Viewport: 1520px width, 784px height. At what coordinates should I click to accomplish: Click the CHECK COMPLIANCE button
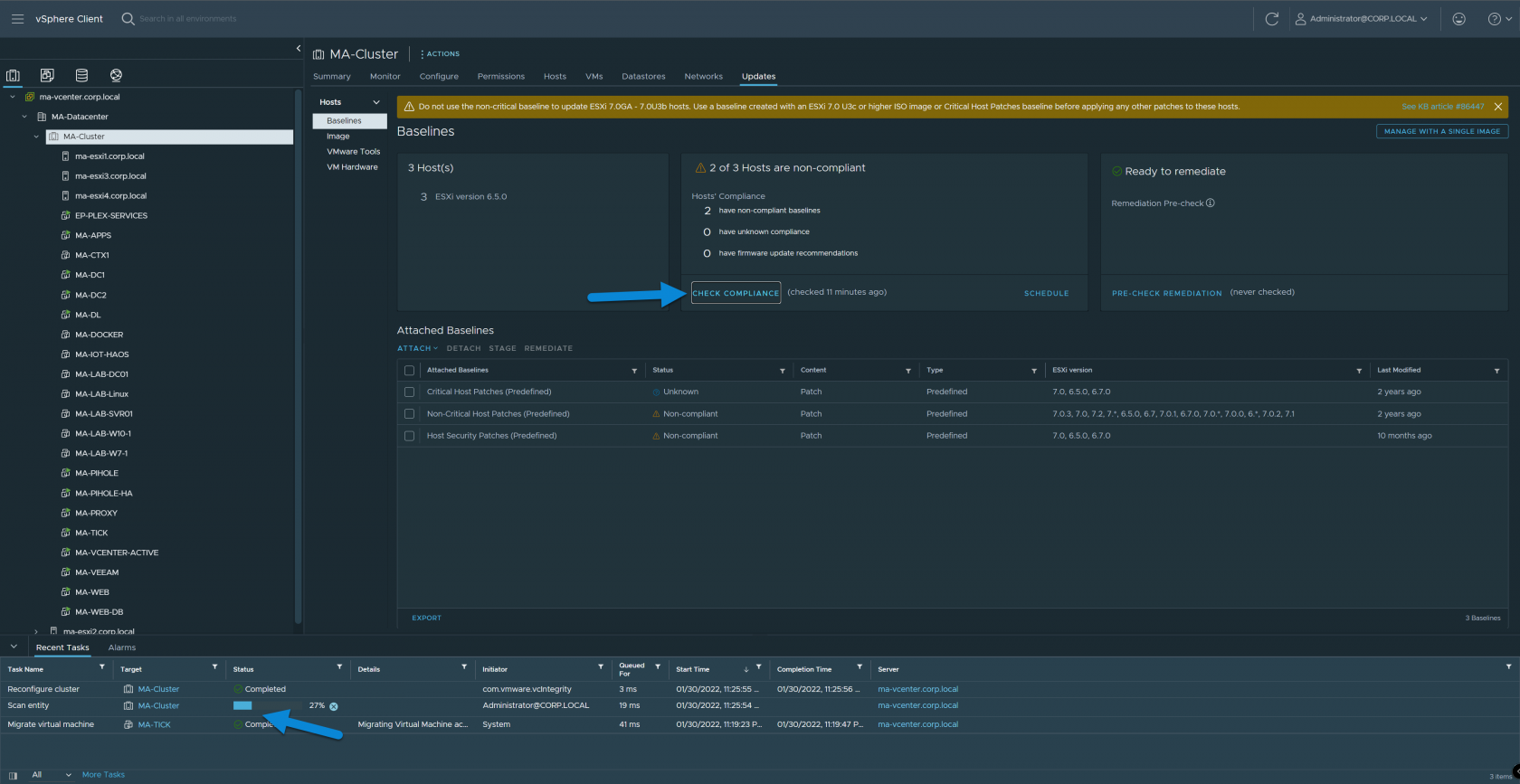click(x=736, y=293)
